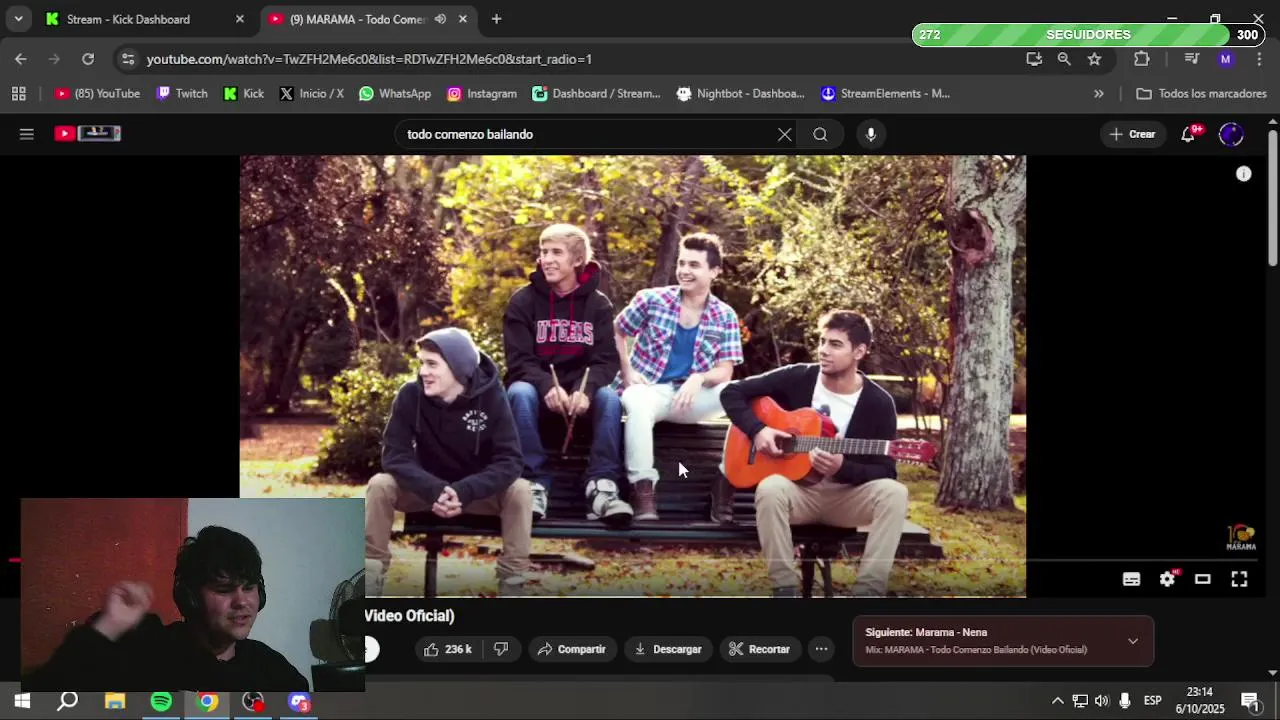Show the video info card icon
This screenshot has width=1280, height=720.
[1244, 174]
